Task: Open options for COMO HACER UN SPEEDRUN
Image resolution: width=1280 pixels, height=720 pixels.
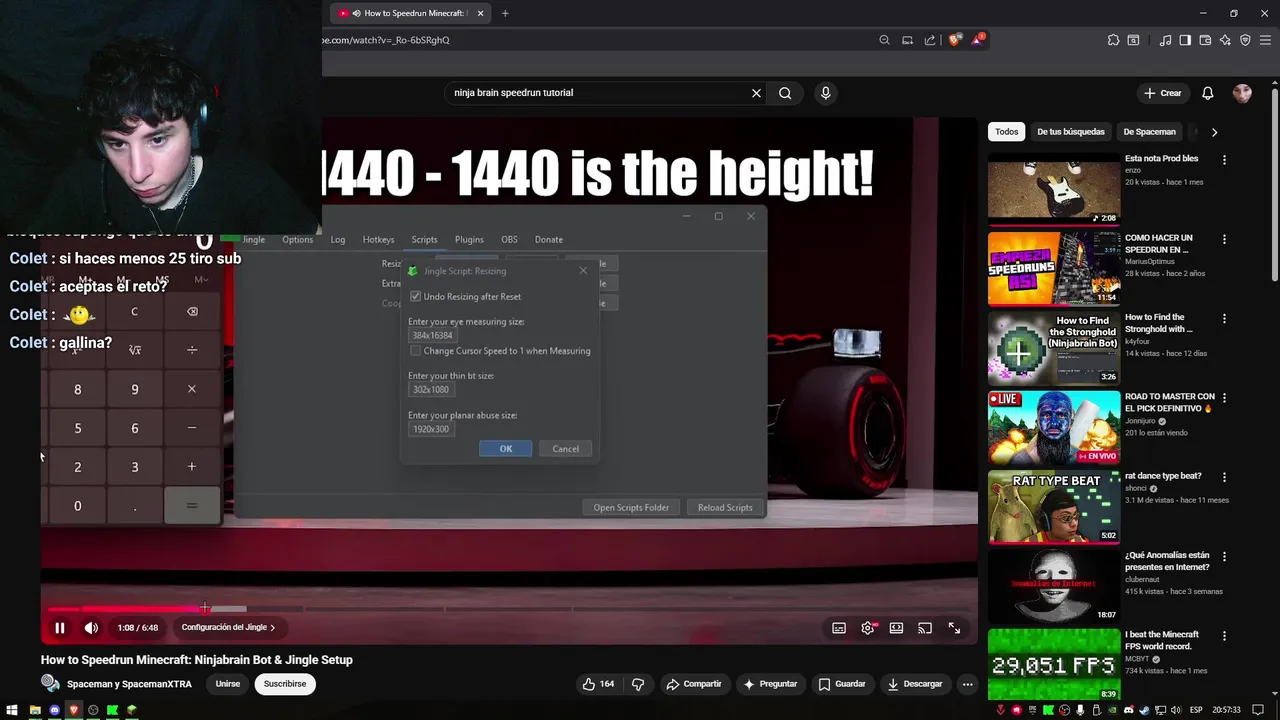Action: [1224, 239]
